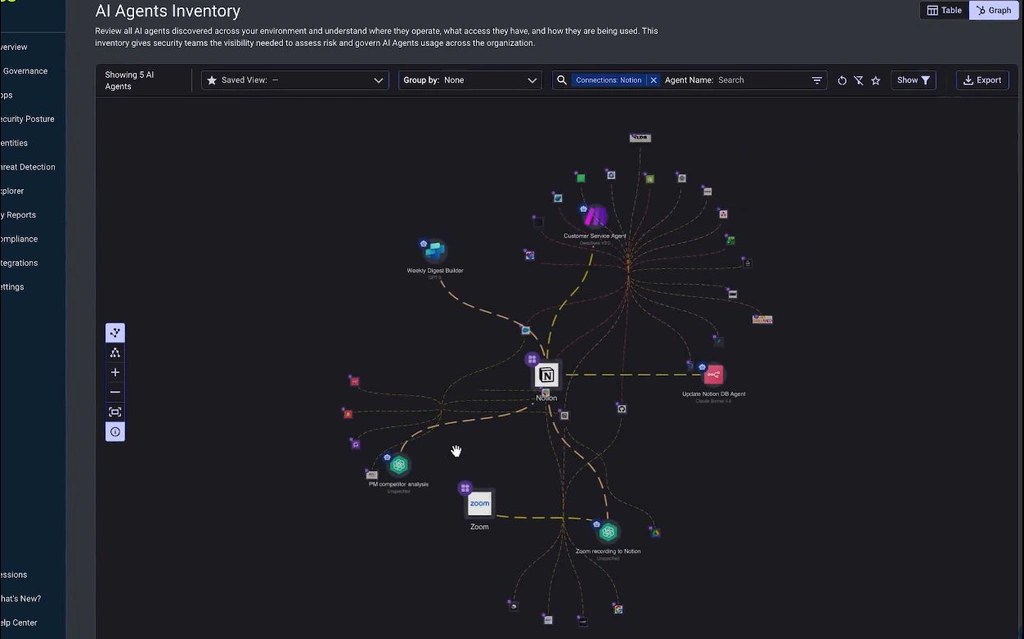Image resolution: width=1024 pixels, height=639 pixels.
Task: Click the Connections: Notion filter chip
Action: click(608, 80)
